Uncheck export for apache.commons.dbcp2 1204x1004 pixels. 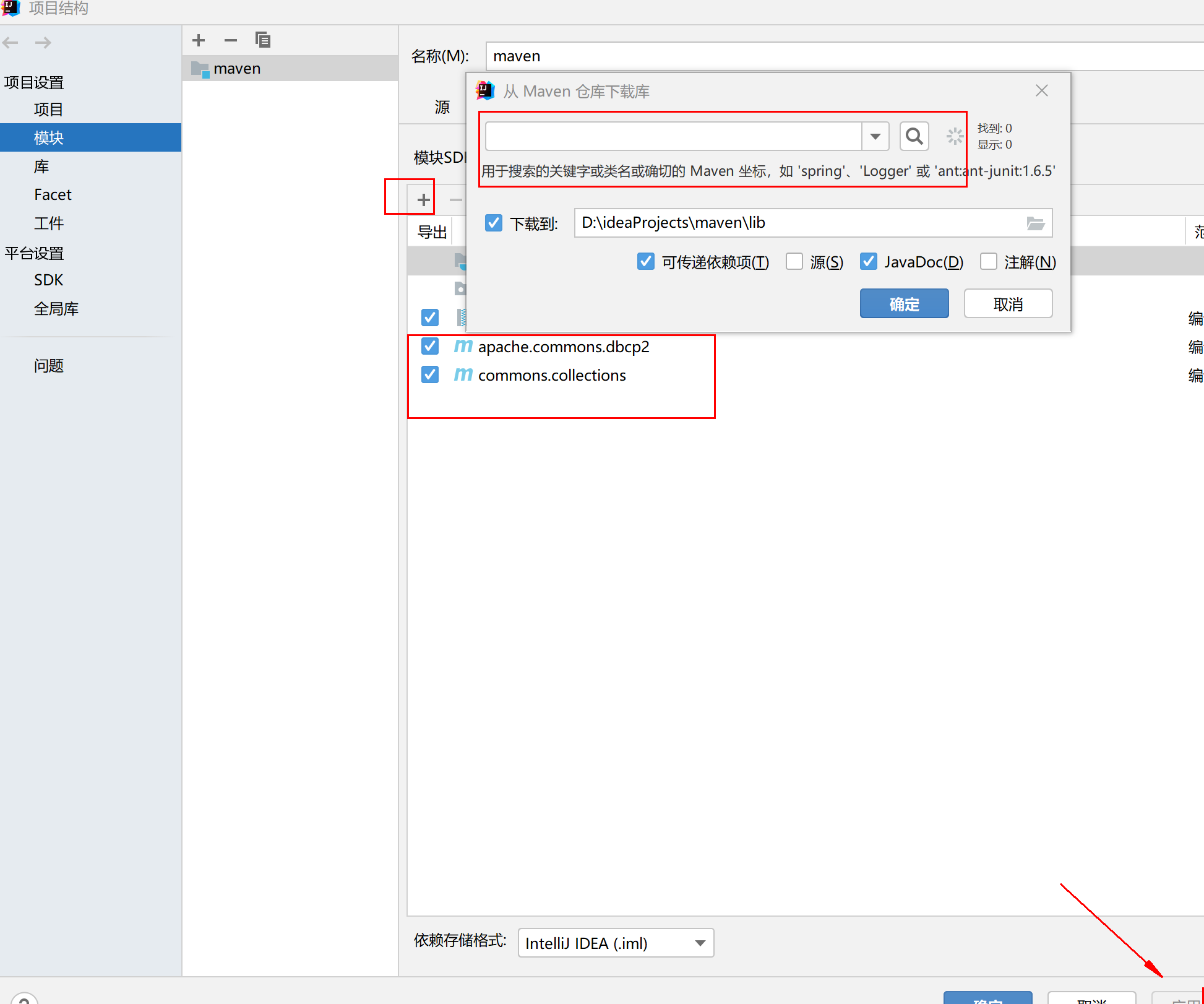[x=430, y=346]
